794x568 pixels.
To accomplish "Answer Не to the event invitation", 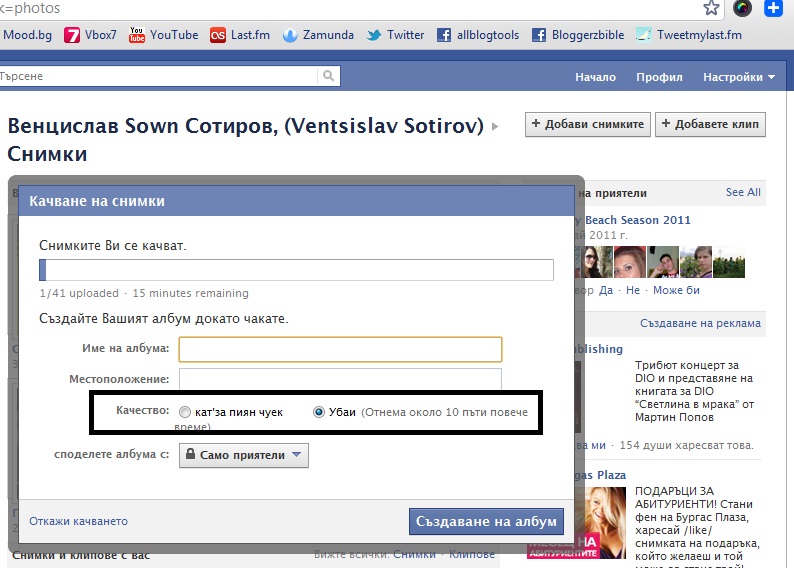I will (633, 291).
